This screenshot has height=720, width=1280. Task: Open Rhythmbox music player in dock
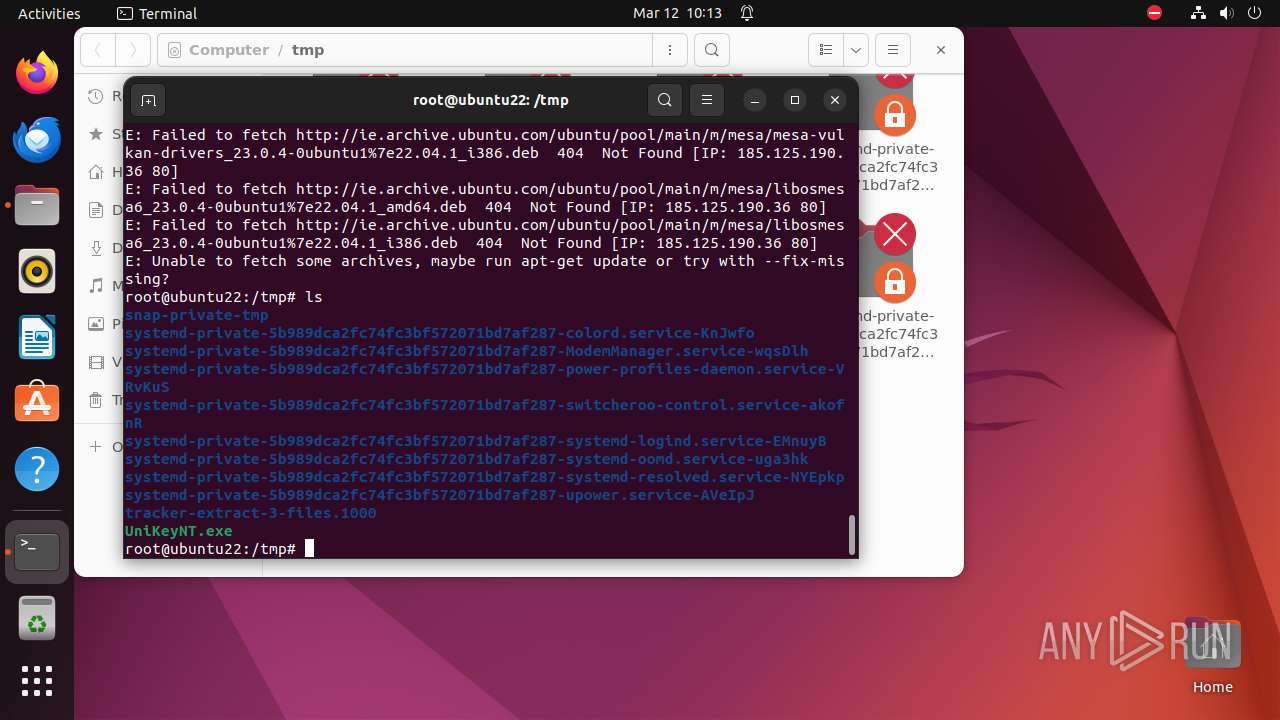tap(37, 271)
